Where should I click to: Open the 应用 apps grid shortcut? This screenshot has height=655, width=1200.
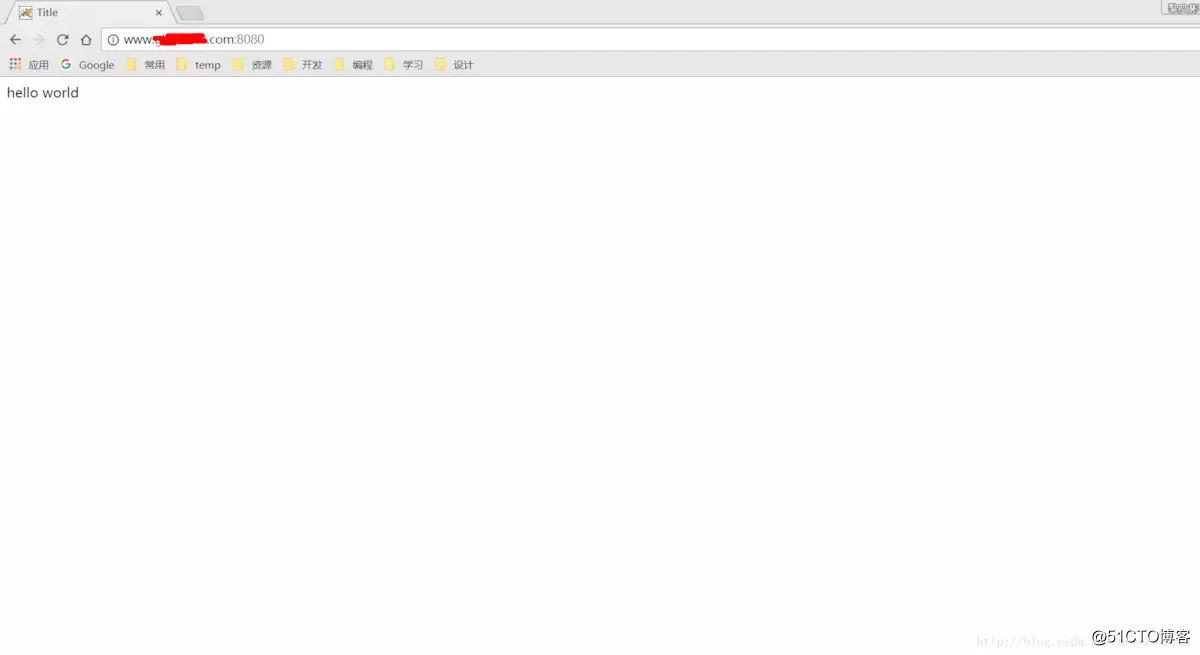click(29, 65)
